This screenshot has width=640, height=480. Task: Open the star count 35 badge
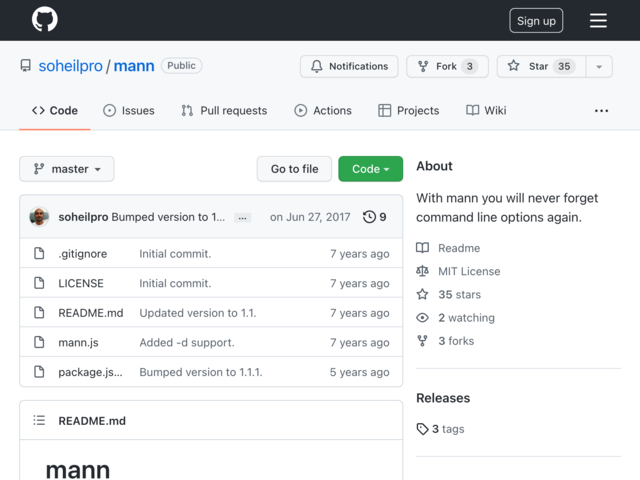click(x=564, y=66)
